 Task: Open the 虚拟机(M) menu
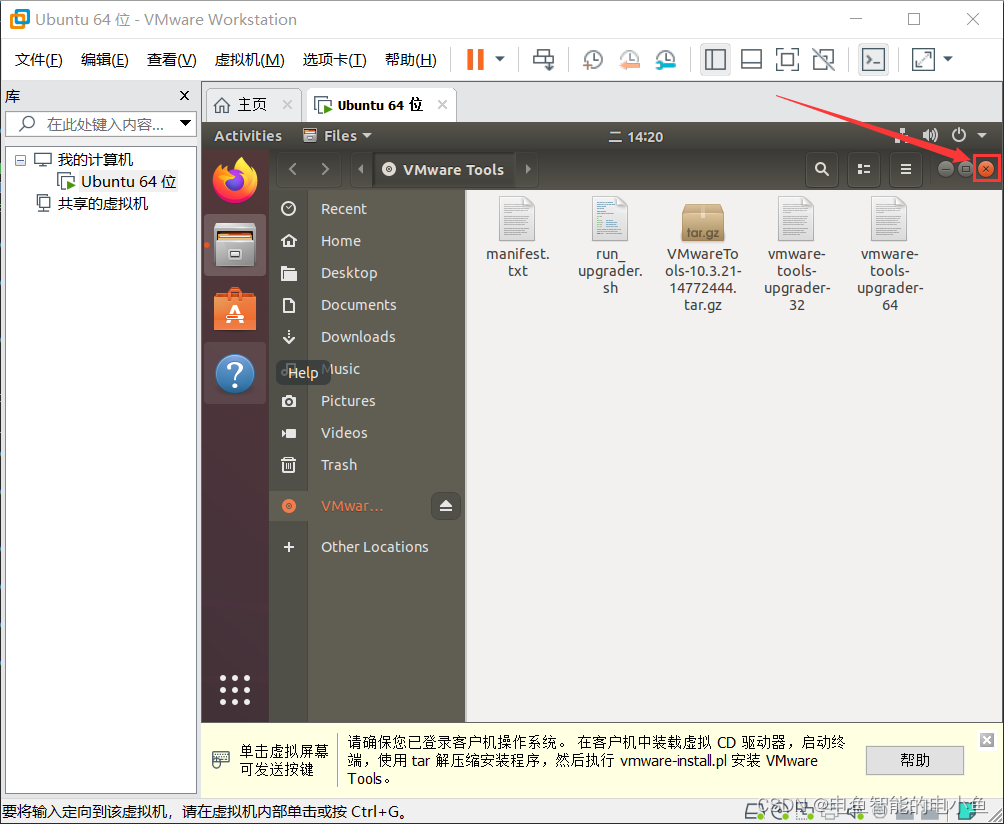[249, 60]
